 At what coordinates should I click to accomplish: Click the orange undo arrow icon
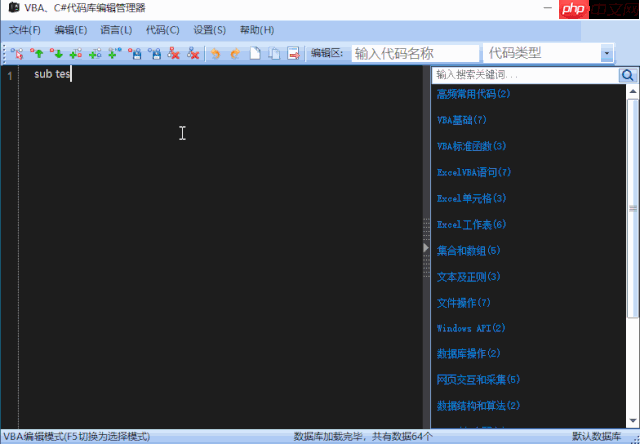(216, 53)
